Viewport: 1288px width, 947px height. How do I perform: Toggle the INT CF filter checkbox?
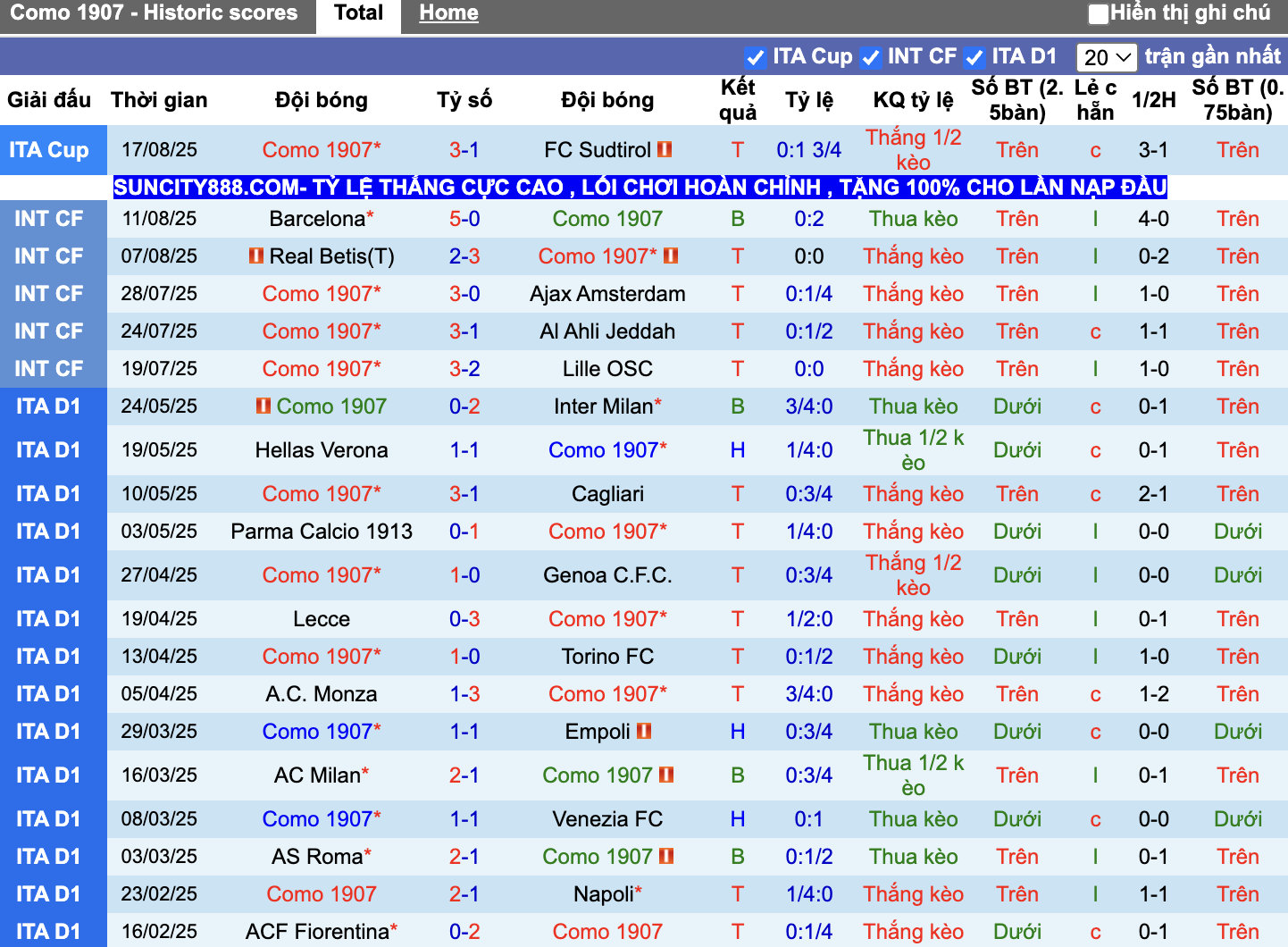(x=870, y=58)
